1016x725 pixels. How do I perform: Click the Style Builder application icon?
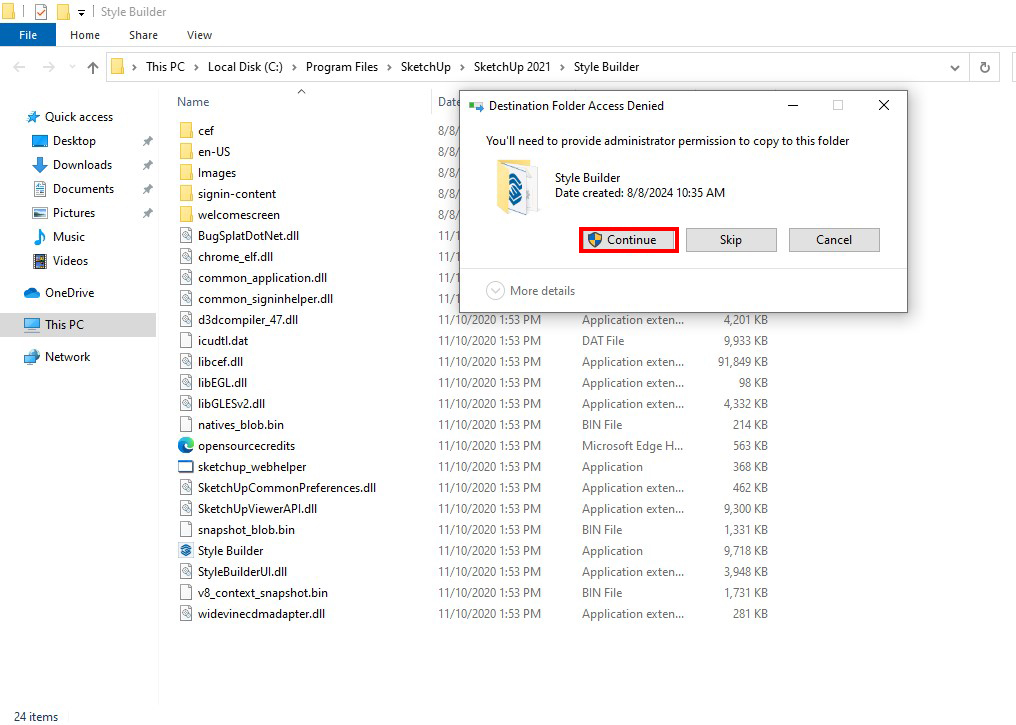186,551
